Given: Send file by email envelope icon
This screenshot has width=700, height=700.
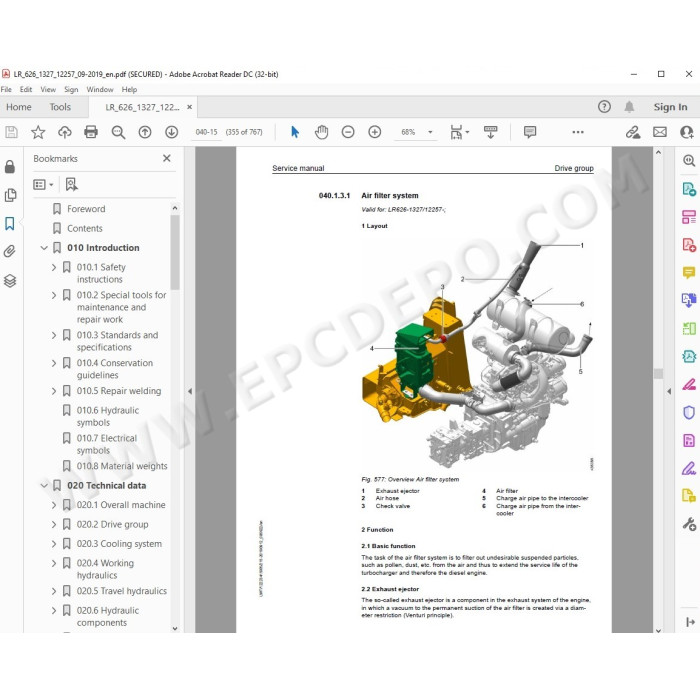Looking at the screenshot, I should pos(660,132).
